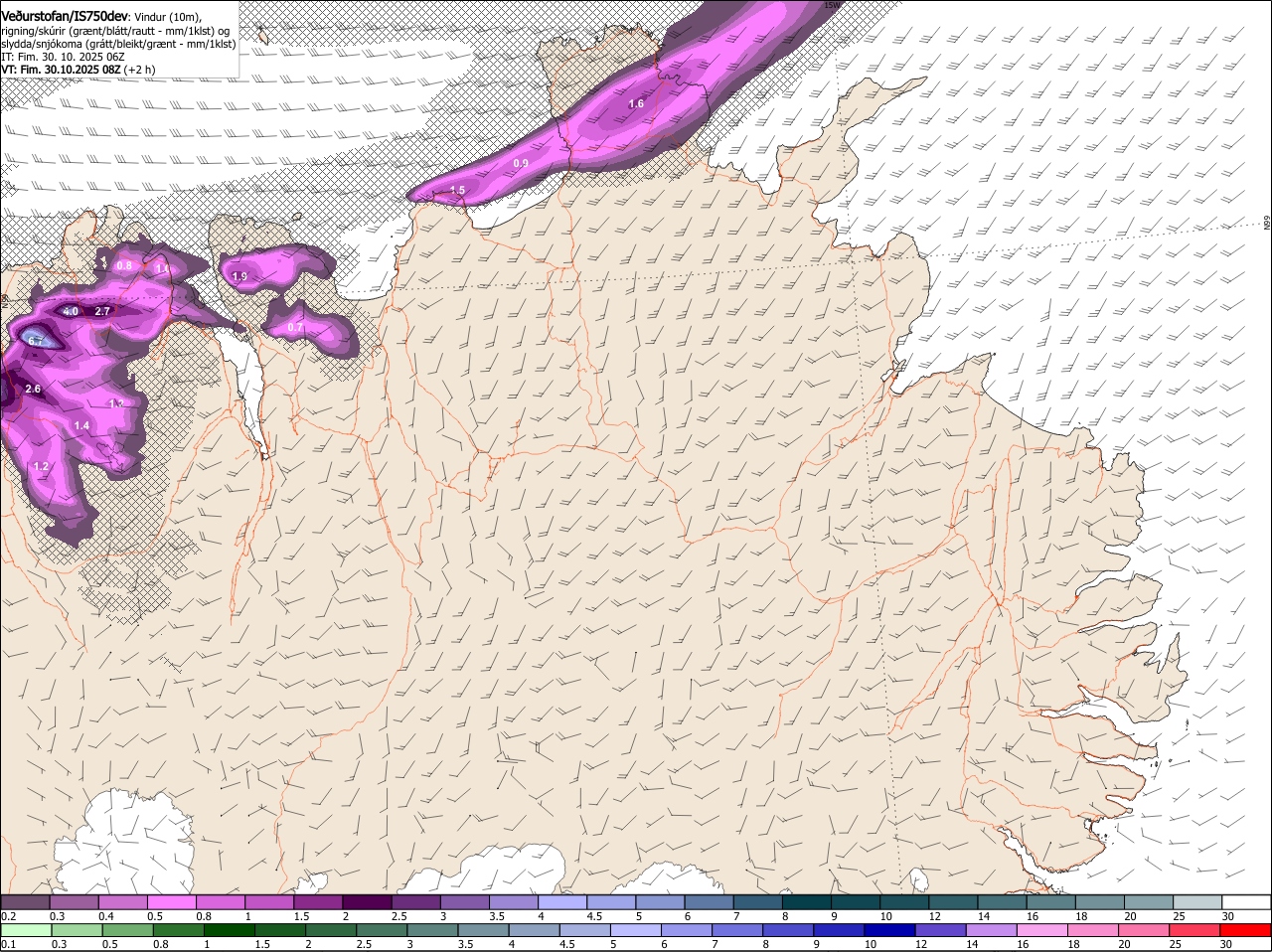Click the 'VT: Fim. 30.10.2025 08Z' valid time

pos(61,70)
